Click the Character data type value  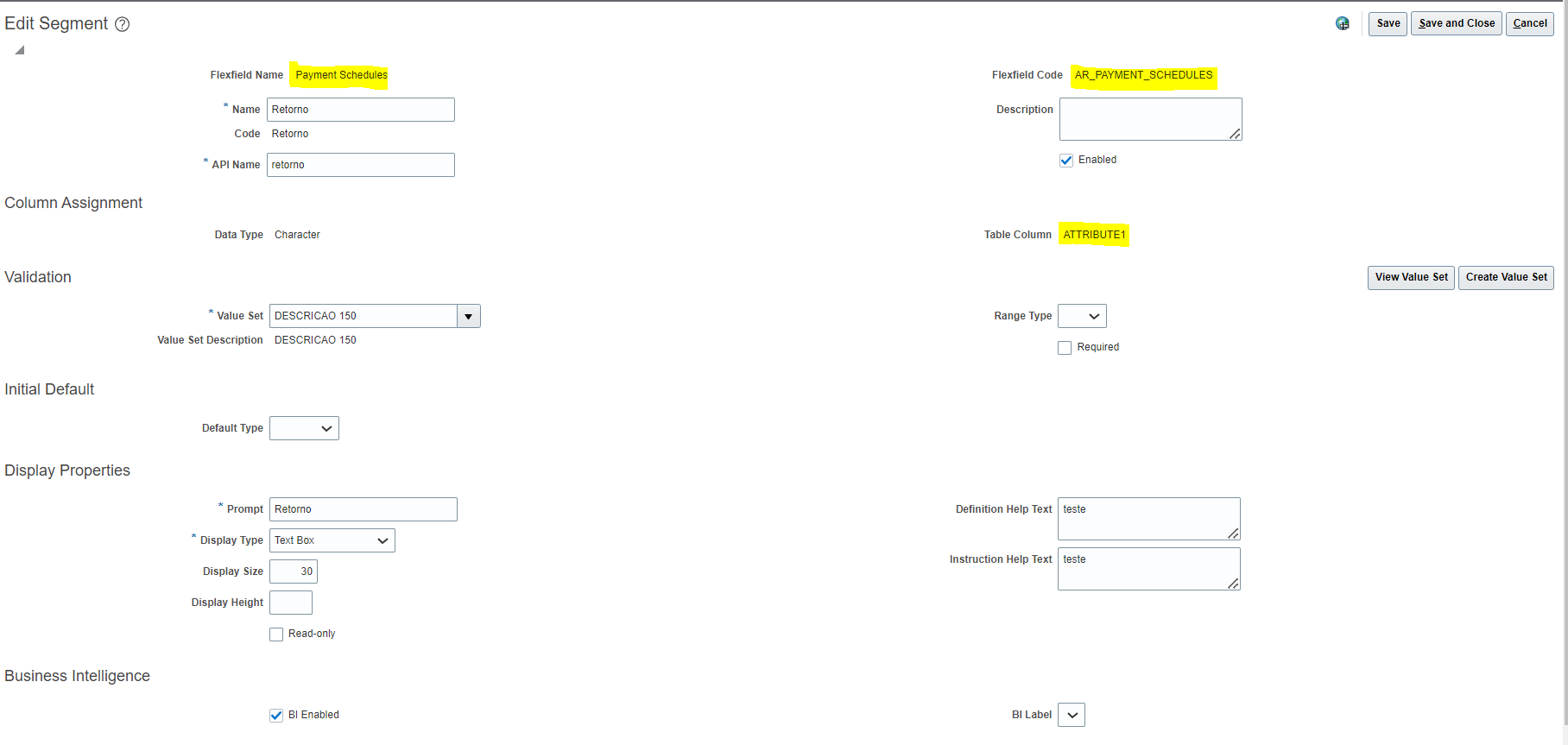tap(297, 235)
